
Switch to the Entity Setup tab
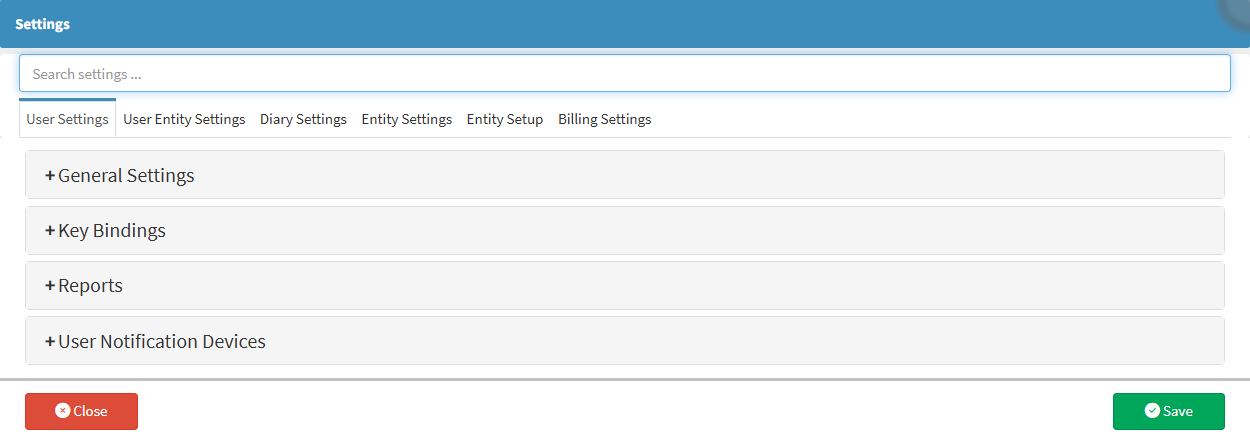505,119
